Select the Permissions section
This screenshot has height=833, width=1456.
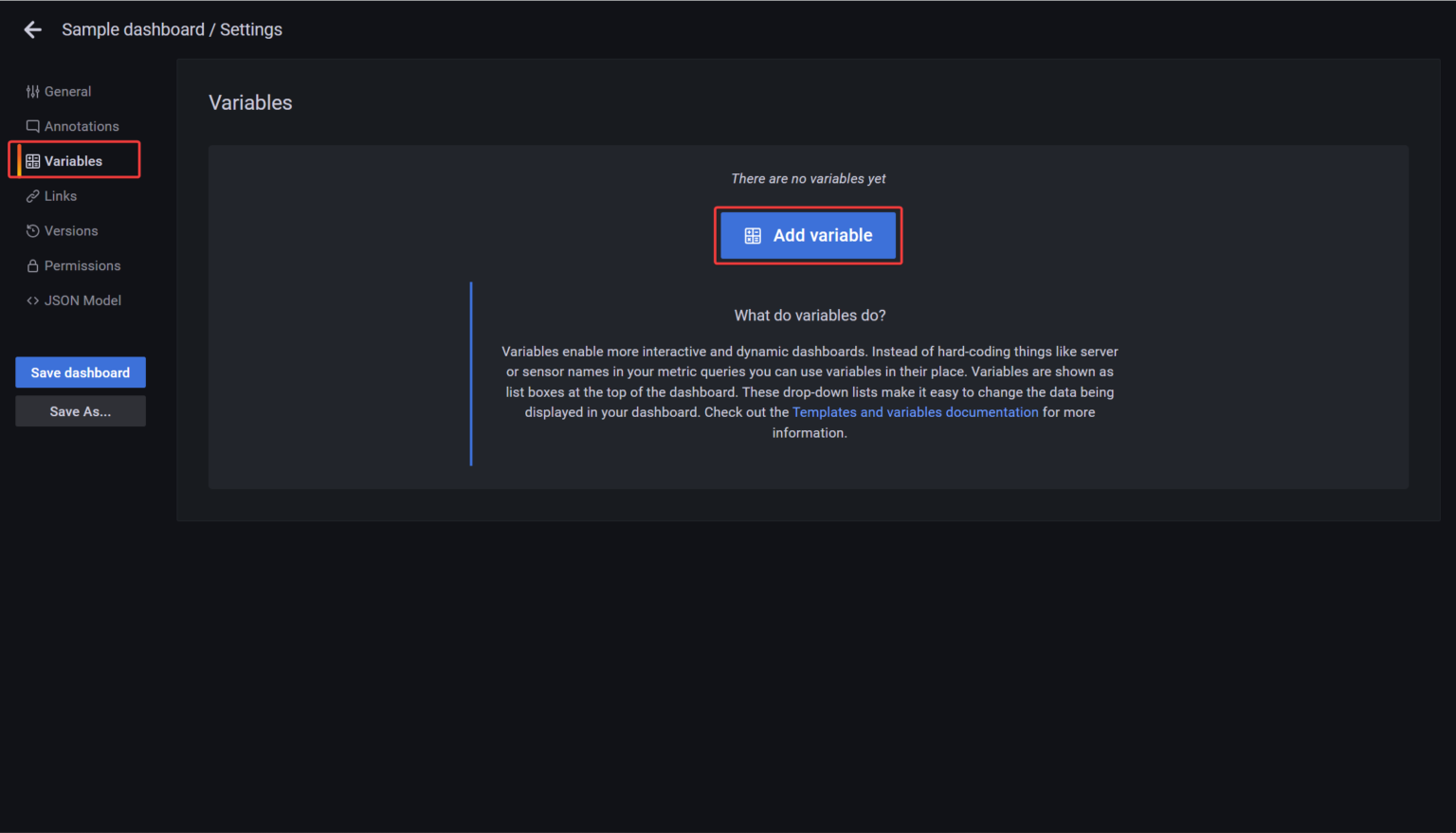tap(82, 265)
